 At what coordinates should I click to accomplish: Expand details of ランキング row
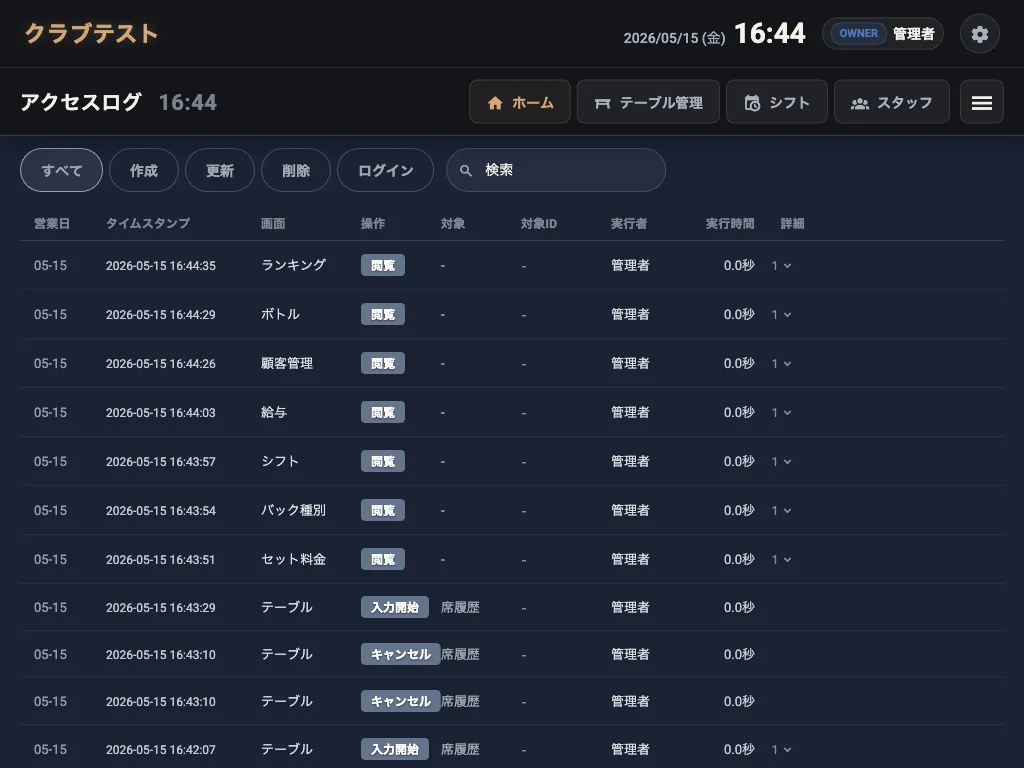[781, 266]
